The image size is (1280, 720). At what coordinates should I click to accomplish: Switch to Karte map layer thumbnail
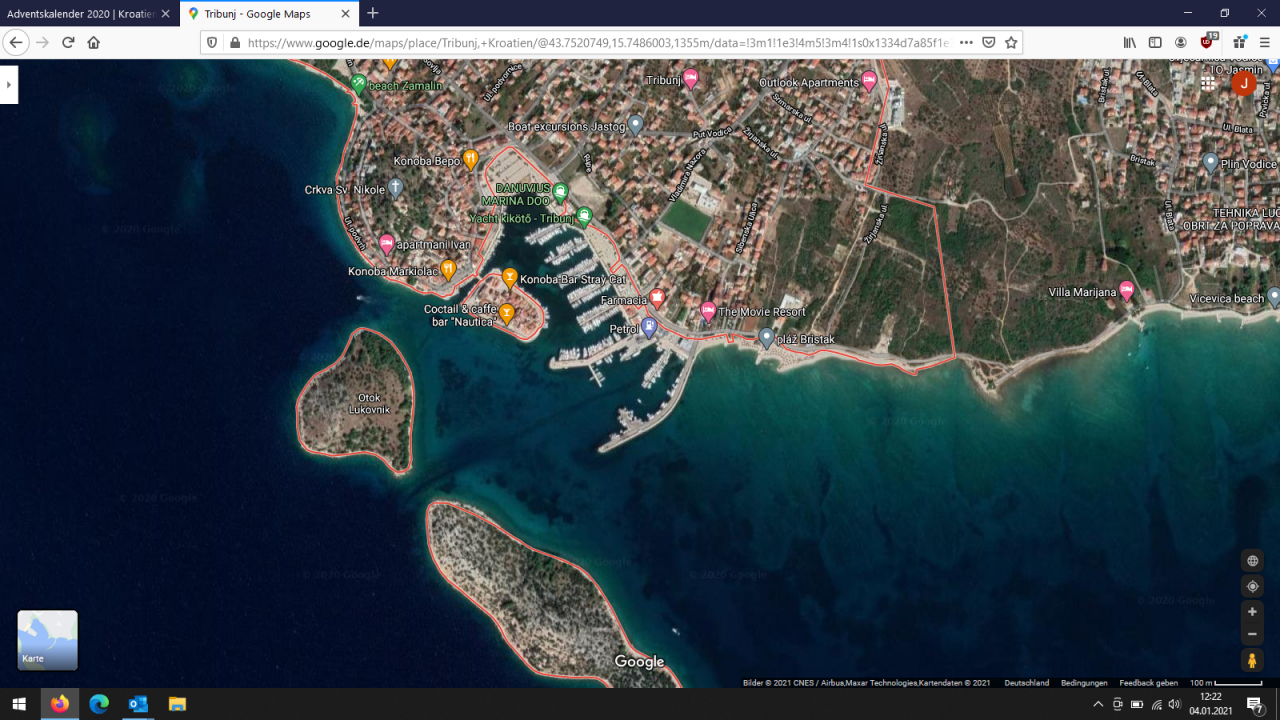pos(47,640)
